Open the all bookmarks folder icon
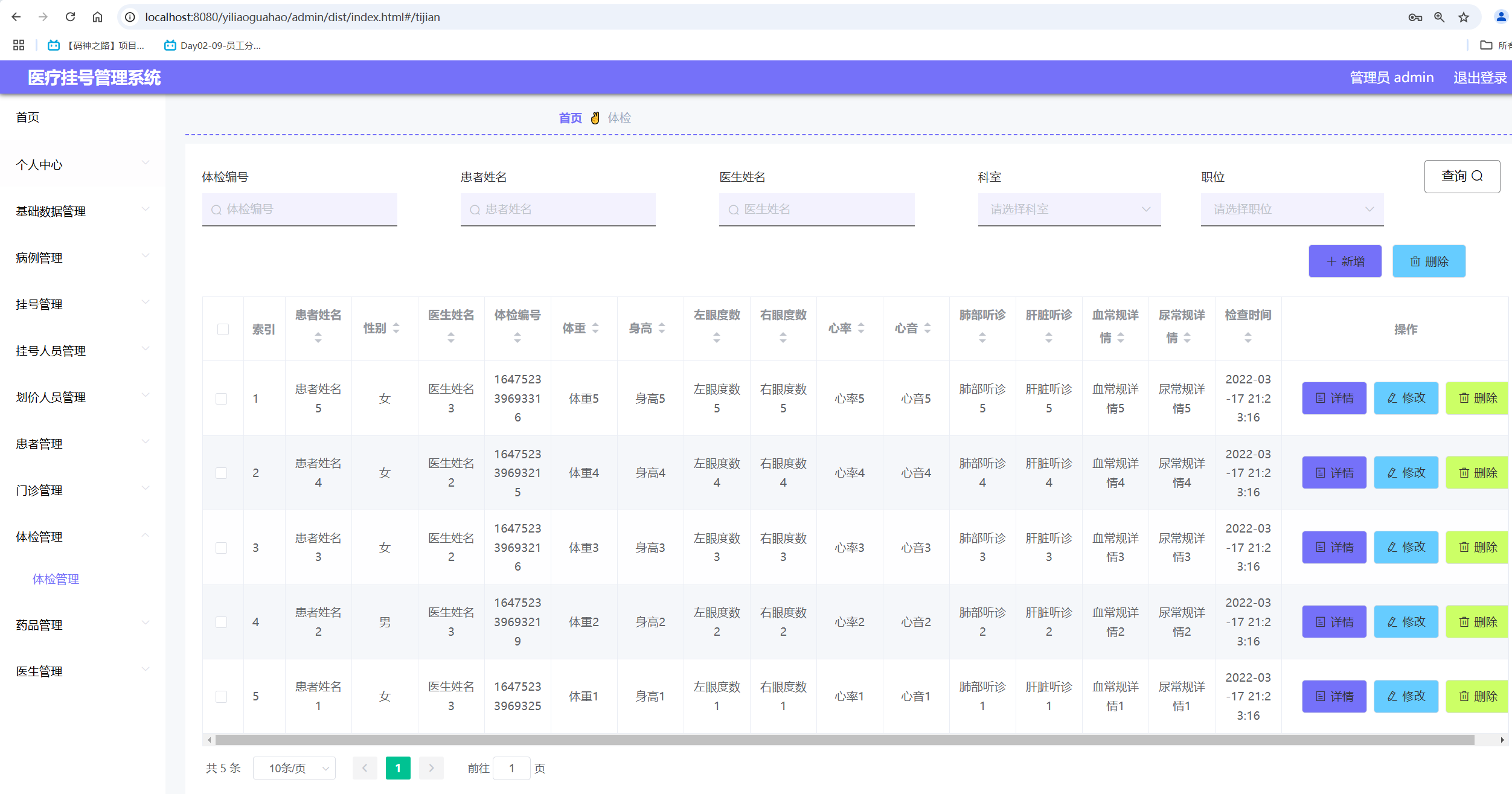This screenshot has height=794, width=1512. point(1486,45)
